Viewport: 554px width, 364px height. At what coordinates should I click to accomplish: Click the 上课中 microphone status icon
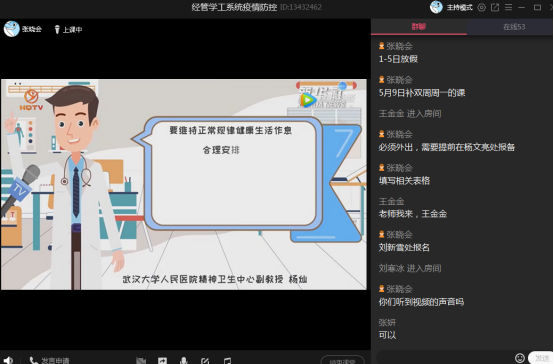pyautogui.click(x=57, y=29)
